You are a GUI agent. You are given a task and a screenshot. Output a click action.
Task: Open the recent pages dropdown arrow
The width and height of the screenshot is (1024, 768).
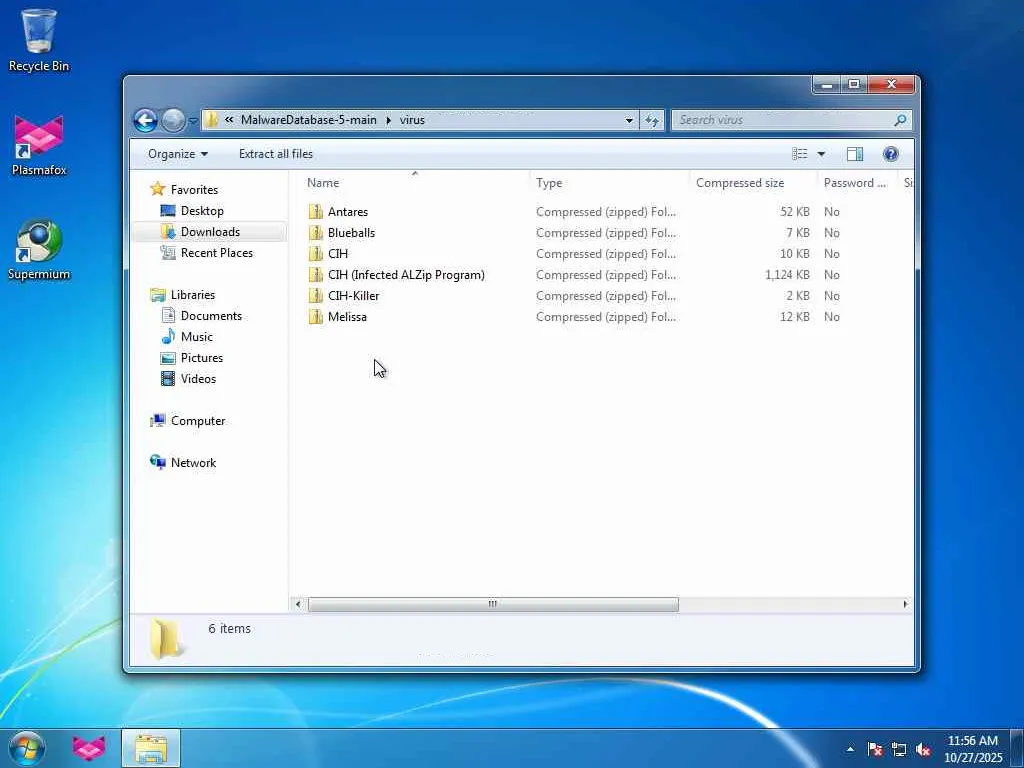pos(193,121)
